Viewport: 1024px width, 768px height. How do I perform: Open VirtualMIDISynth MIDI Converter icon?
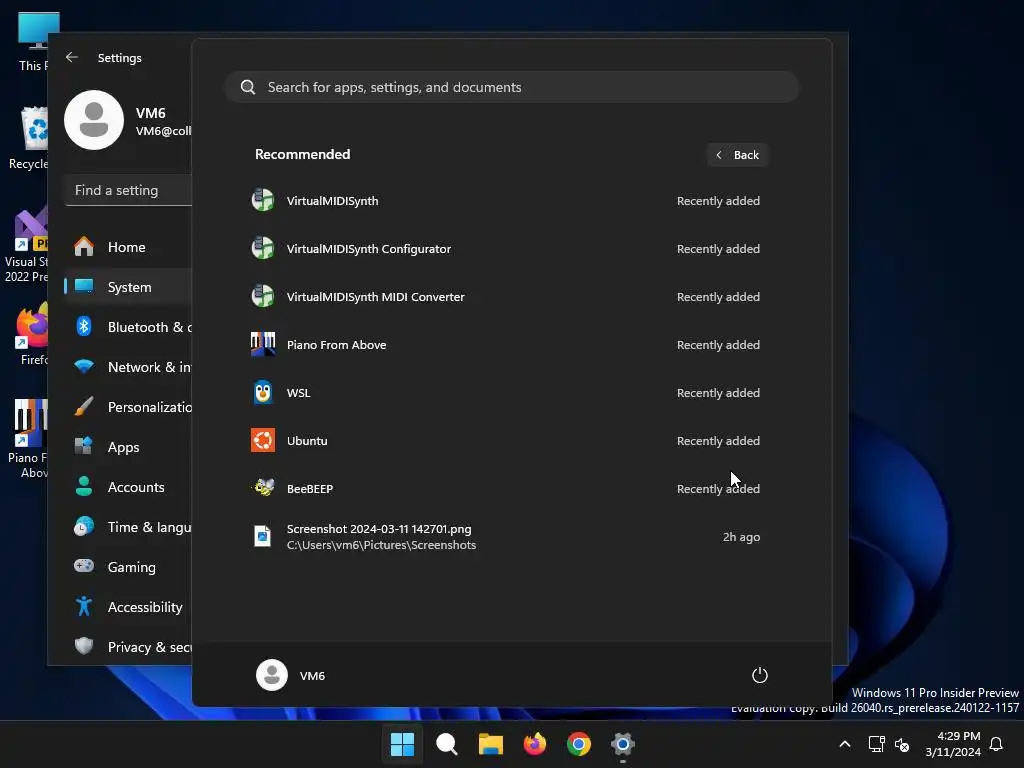pyautogui.click(x=263, y=296)
